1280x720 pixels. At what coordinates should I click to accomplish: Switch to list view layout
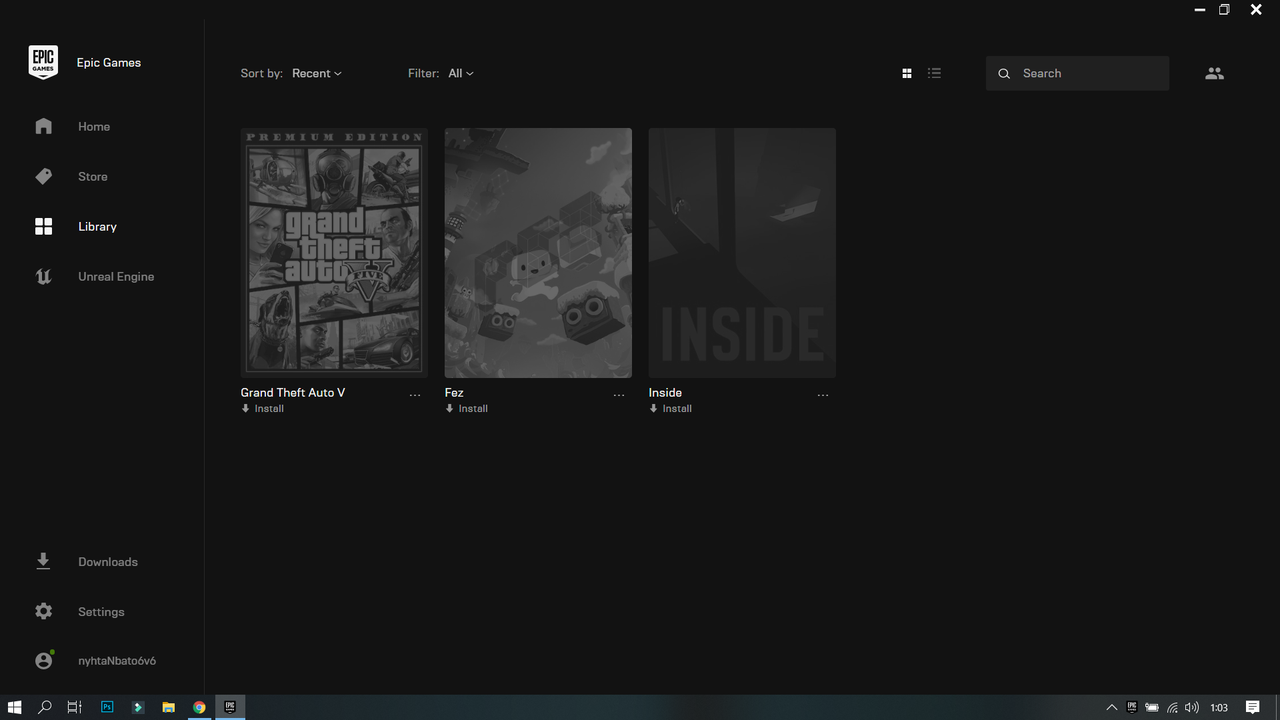coord(934,73)
